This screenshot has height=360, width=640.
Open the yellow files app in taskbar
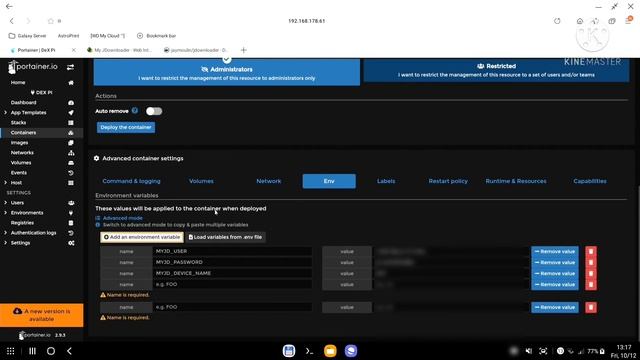click(330, 351)
